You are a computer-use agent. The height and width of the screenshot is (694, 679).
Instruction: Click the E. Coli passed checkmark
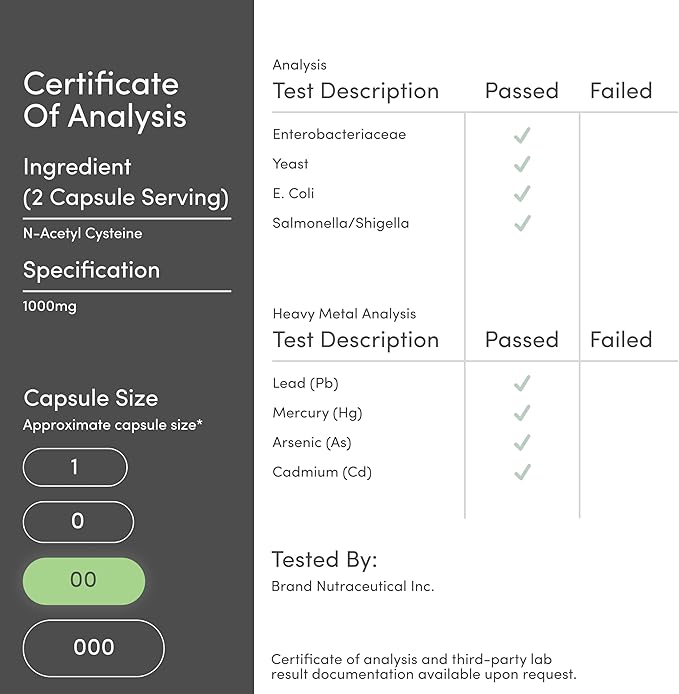click(522, 194)
